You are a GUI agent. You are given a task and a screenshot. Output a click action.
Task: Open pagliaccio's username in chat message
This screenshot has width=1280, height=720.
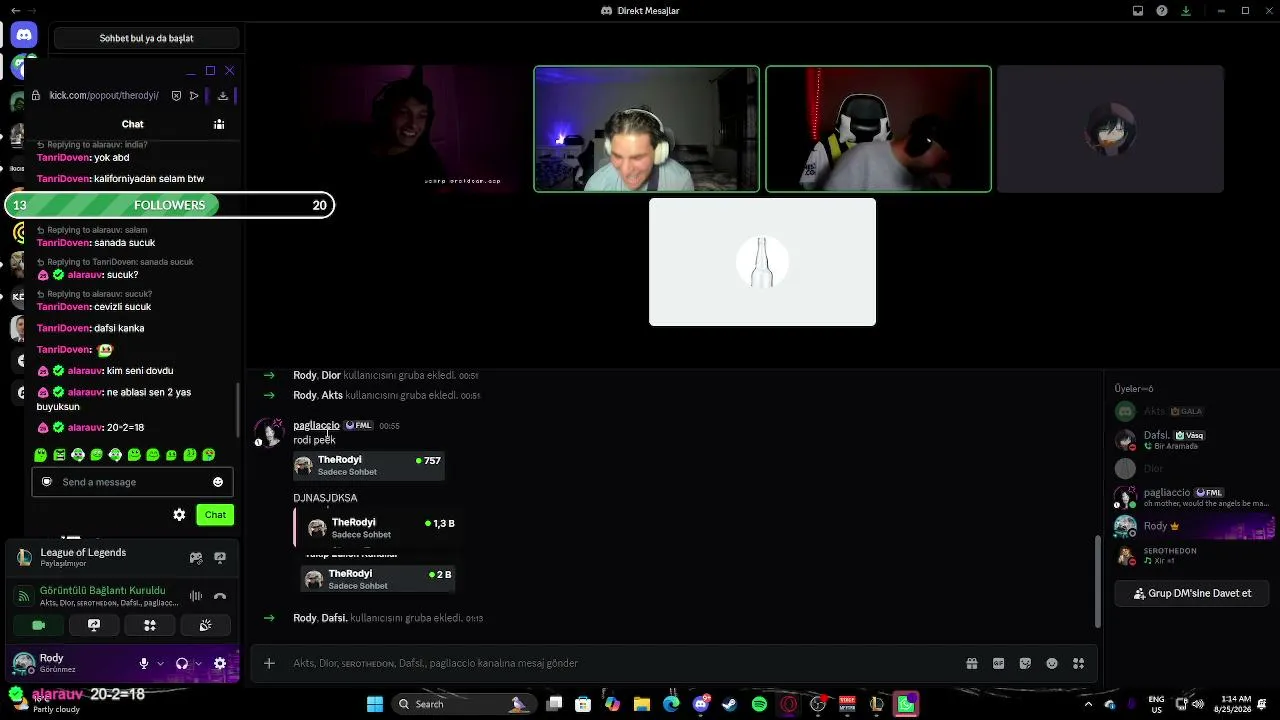click(x=316, y=425)
